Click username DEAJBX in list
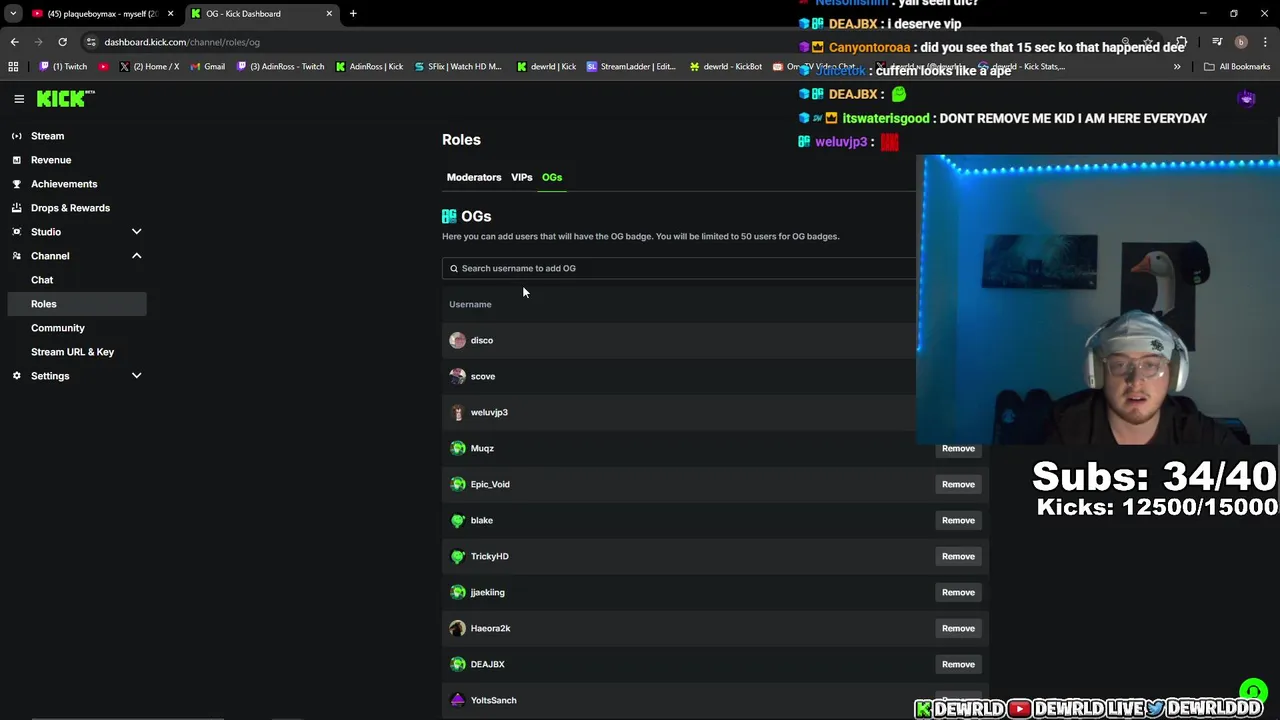Screen dimensions: 1280x720 (x=488, y=664)
